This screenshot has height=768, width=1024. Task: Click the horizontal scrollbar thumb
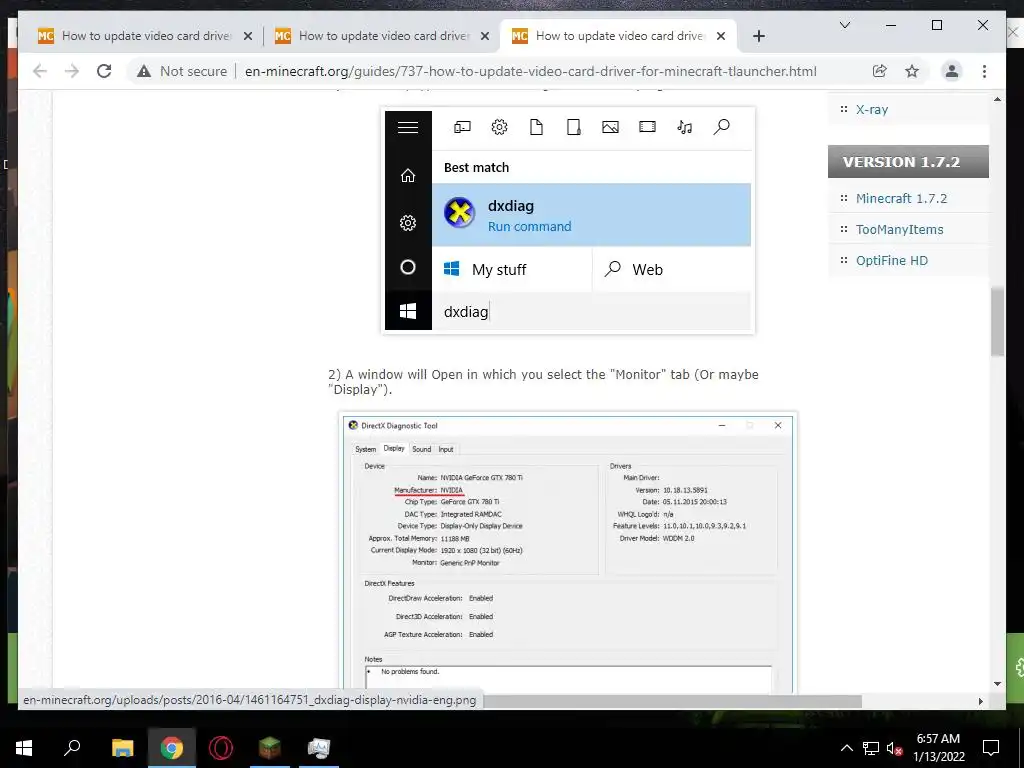click(671, 701)
